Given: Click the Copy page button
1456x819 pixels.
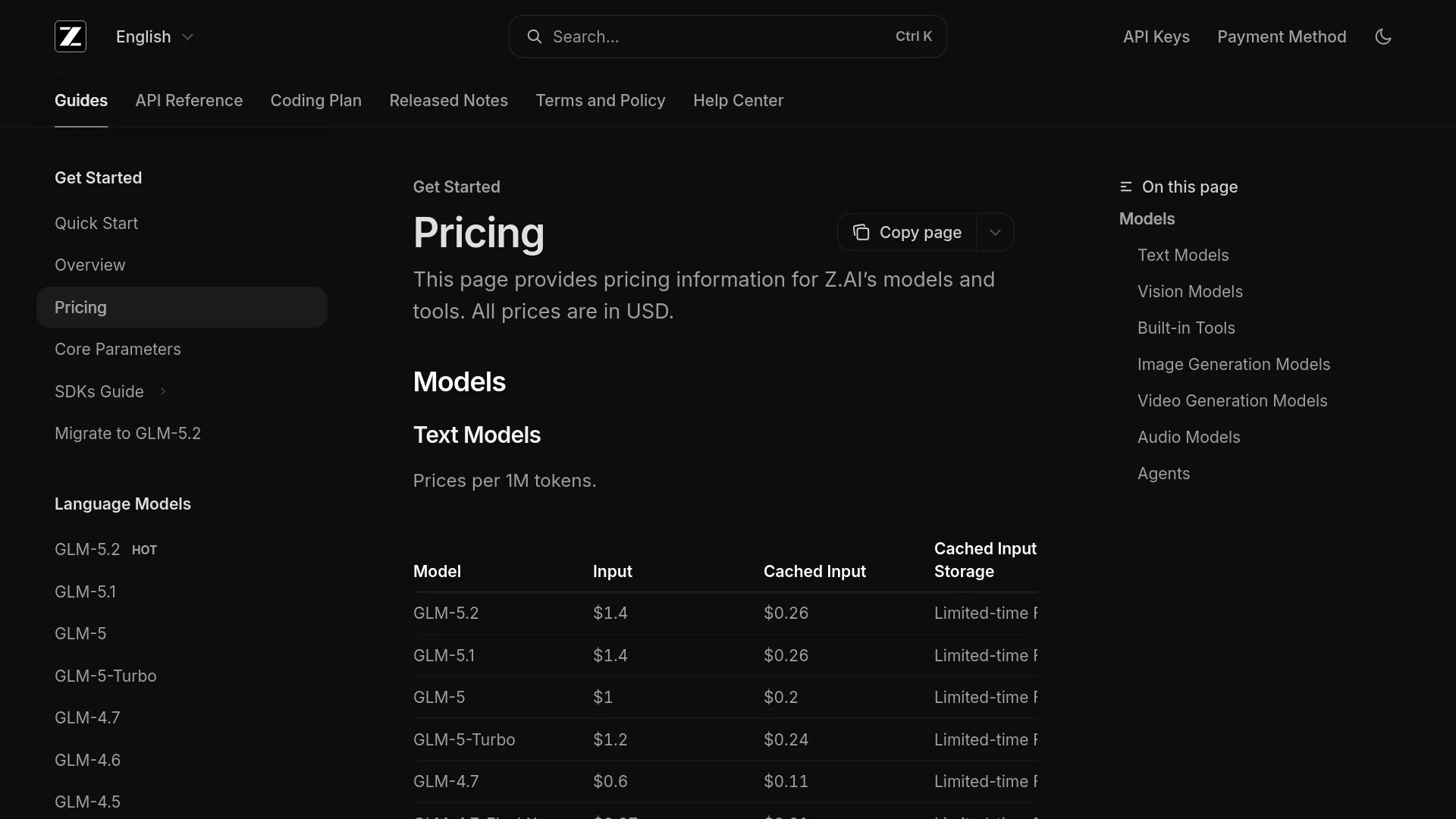Looking at the screenshot, I should click(x=908, y=232).
